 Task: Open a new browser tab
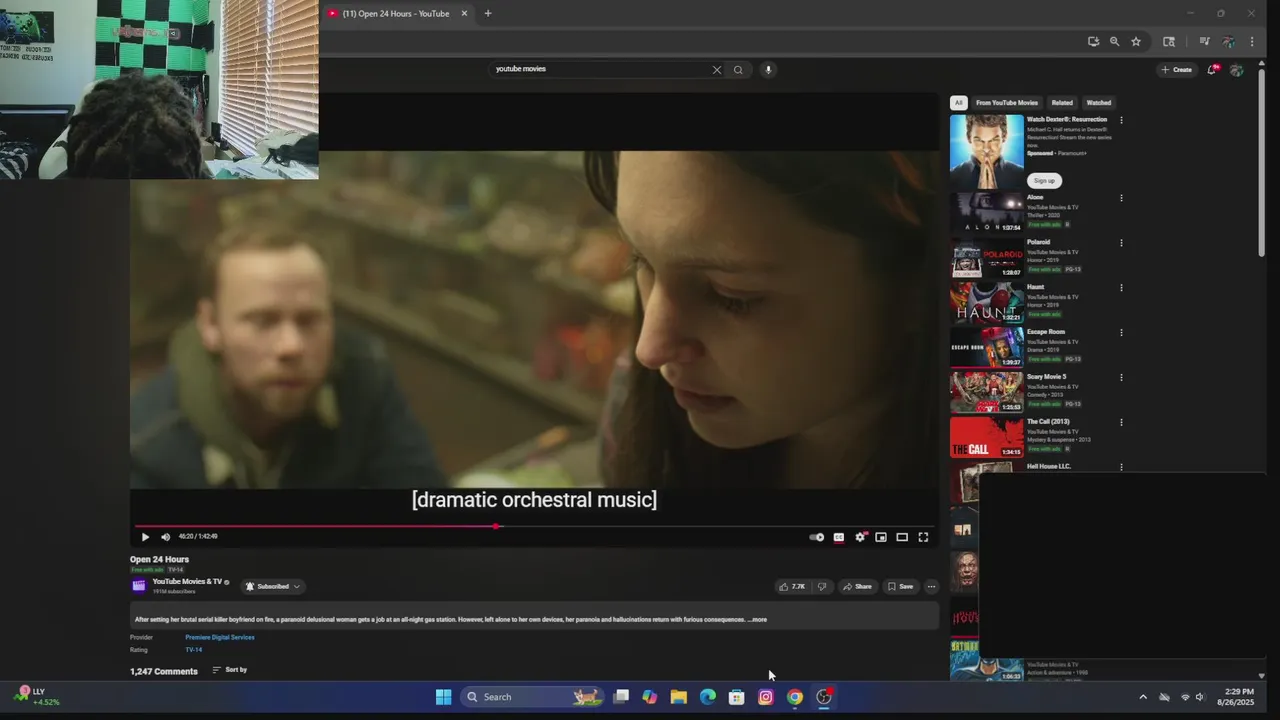tap(488, 14)
